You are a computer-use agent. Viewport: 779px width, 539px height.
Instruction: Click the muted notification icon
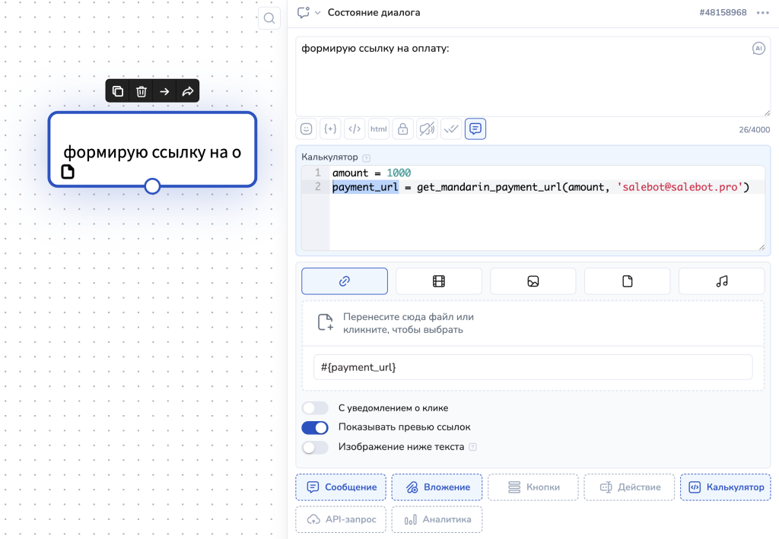click(x=427, y=129)
